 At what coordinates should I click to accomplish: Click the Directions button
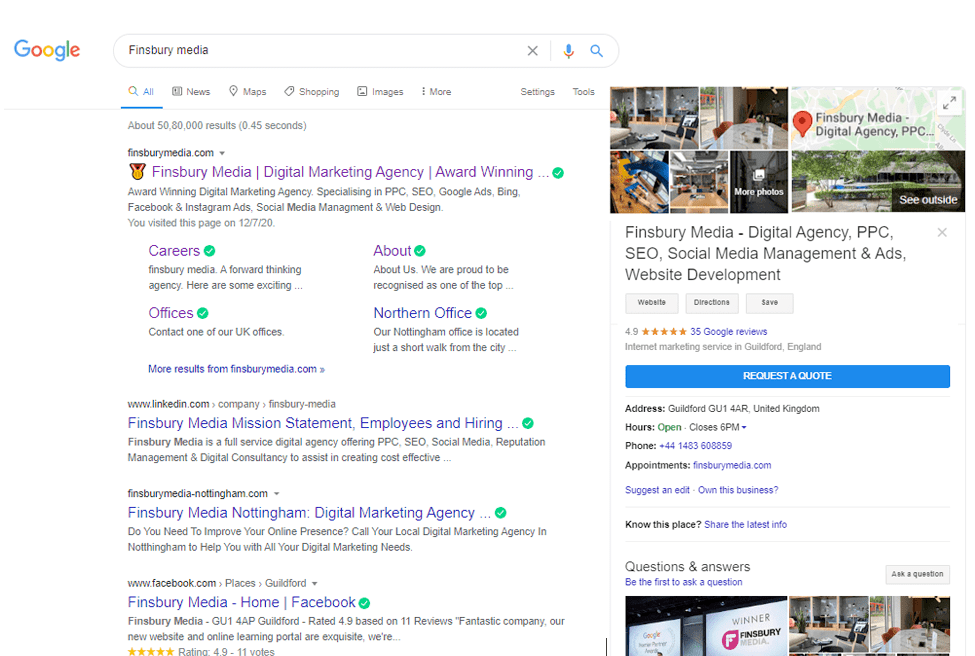point(712,303)
